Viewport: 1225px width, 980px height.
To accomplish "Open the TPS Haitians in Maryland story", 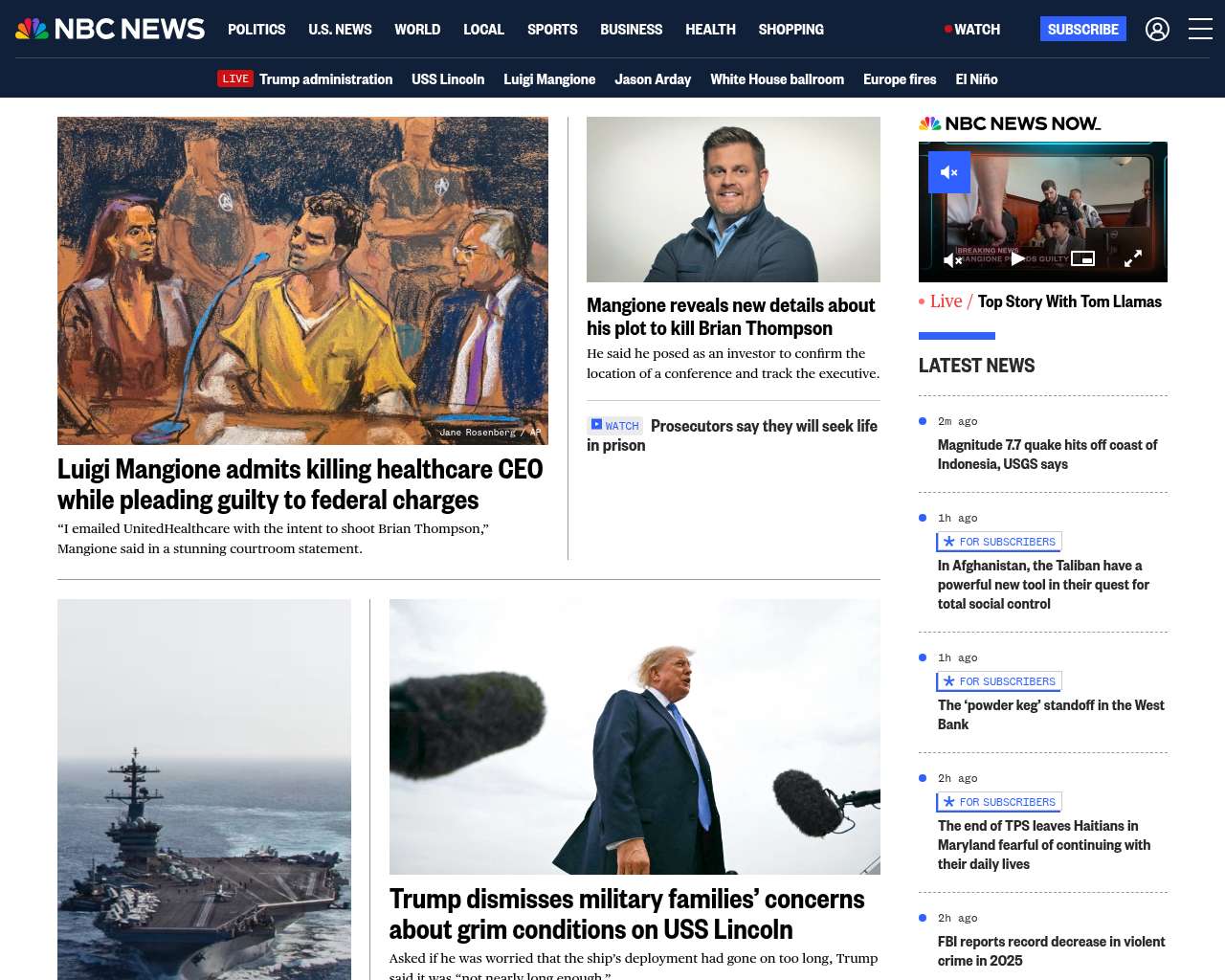I will pos(1044,845).
